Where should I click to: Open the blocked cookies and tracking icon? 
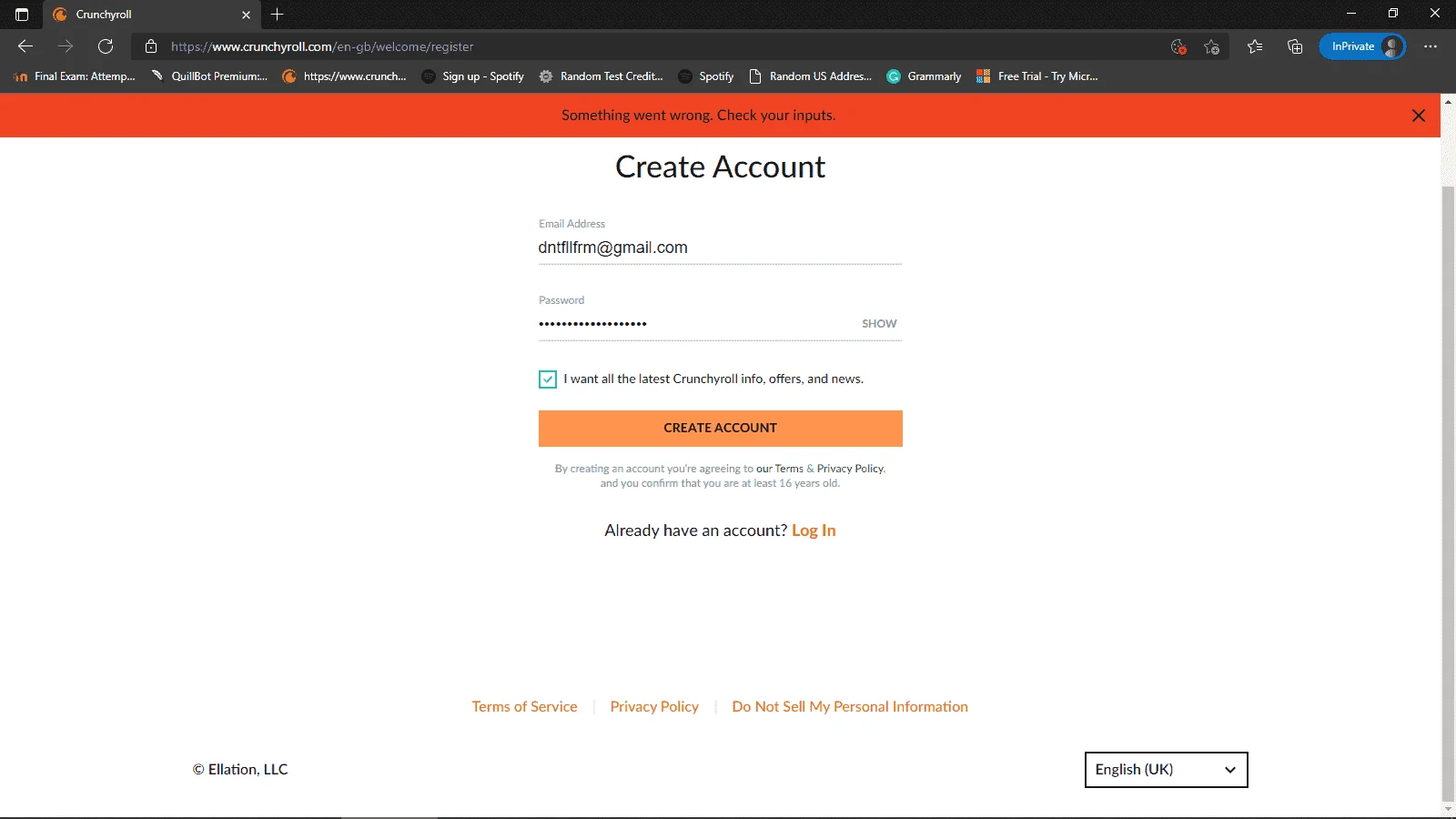(x=1178, y=46)
